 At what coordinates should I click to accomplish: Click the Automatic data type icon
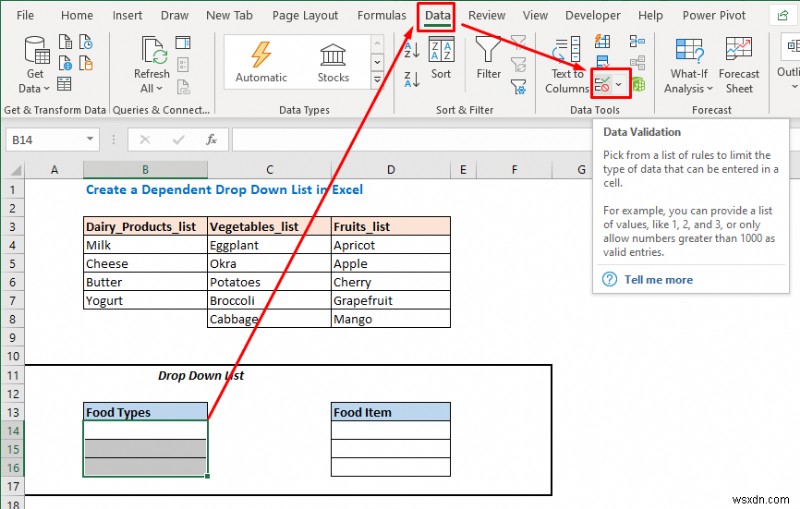tap(261, 63)
